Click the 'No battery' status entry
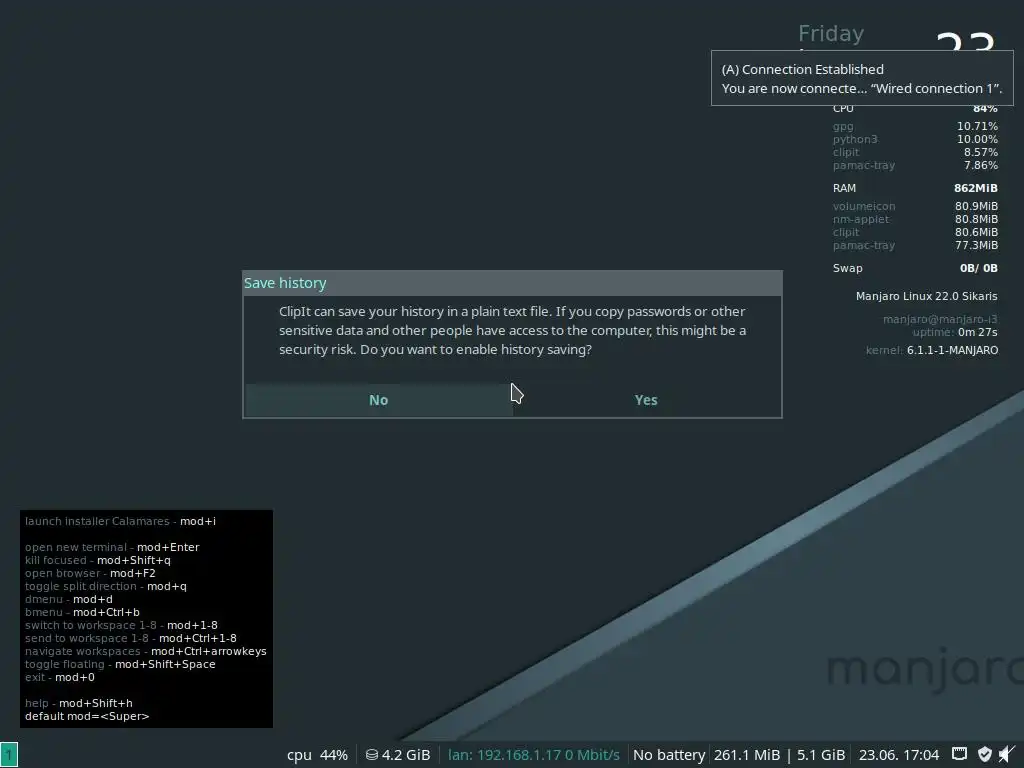This screenshot has width=1024, height=768. (669, 755)
